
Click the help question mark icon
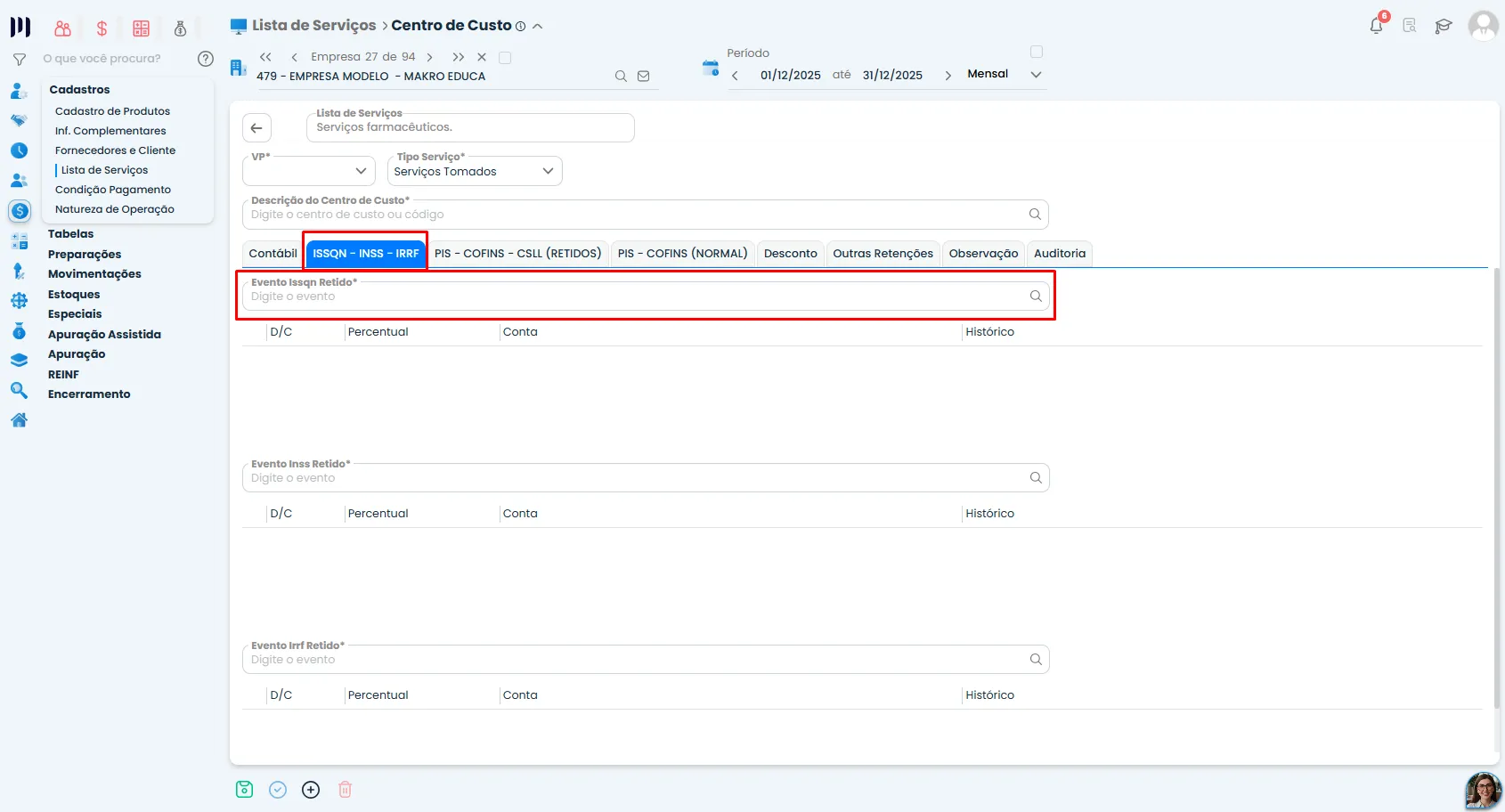(206, 59)
